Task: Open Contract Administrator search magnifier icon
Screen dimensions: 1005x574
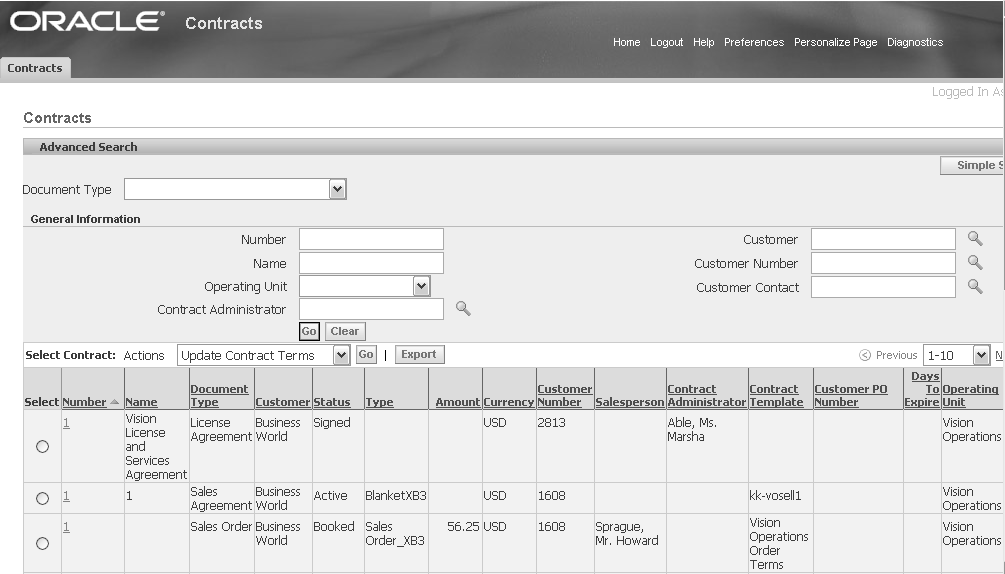Action: pyautogui.click(x=463, y=309)
